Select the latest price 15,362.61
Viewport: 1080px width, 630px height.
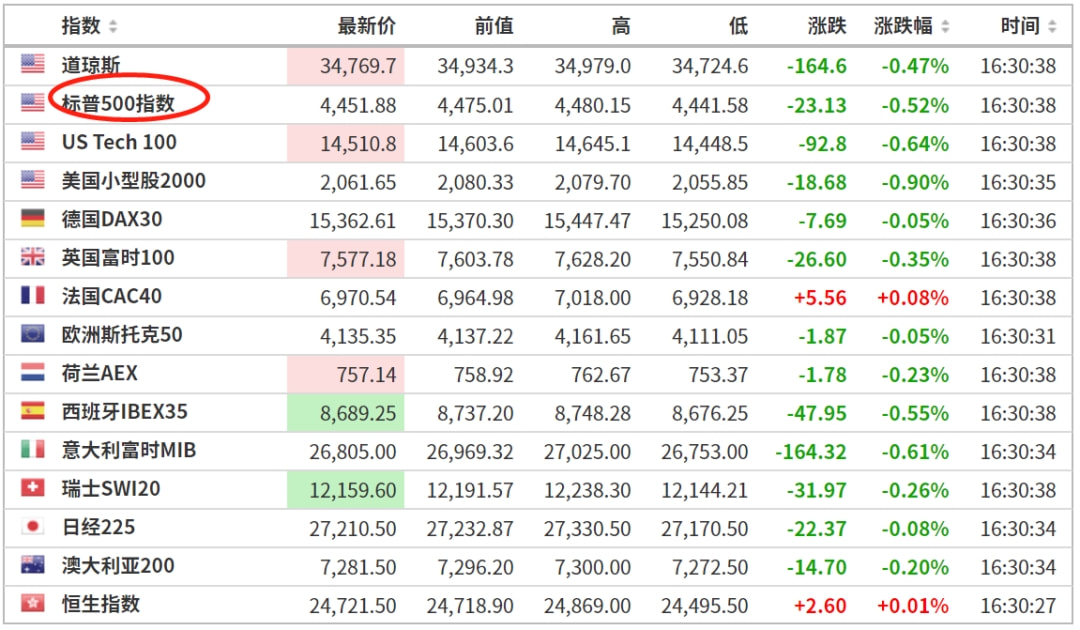click(x=353, y=220)
